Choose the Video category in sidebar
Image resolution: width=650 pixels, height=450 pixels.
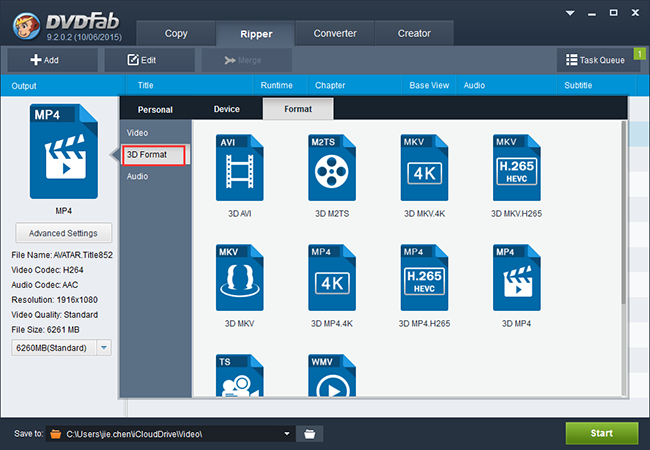155,133
